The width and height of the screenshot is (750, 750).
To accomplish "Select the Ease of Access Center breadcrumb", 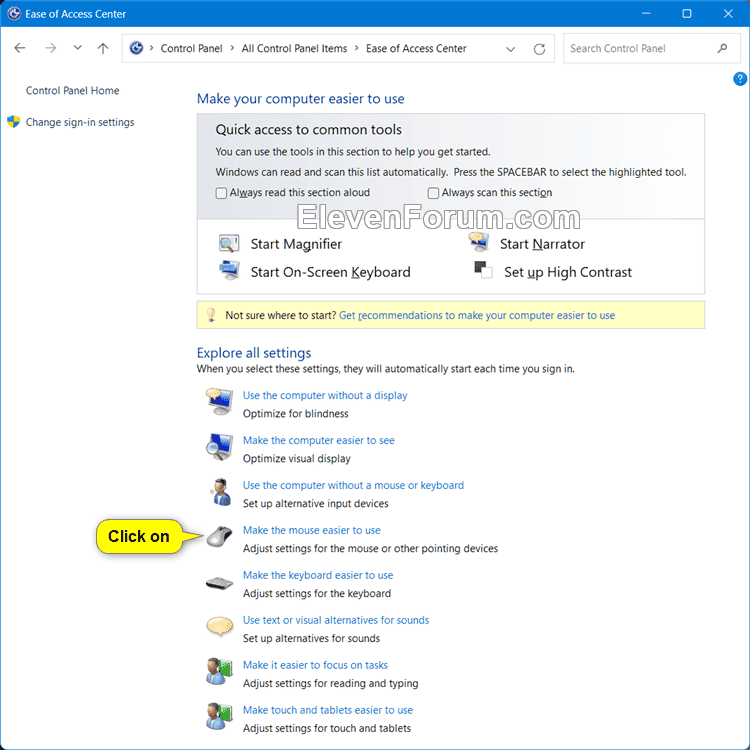I will (x=416, y=48).
